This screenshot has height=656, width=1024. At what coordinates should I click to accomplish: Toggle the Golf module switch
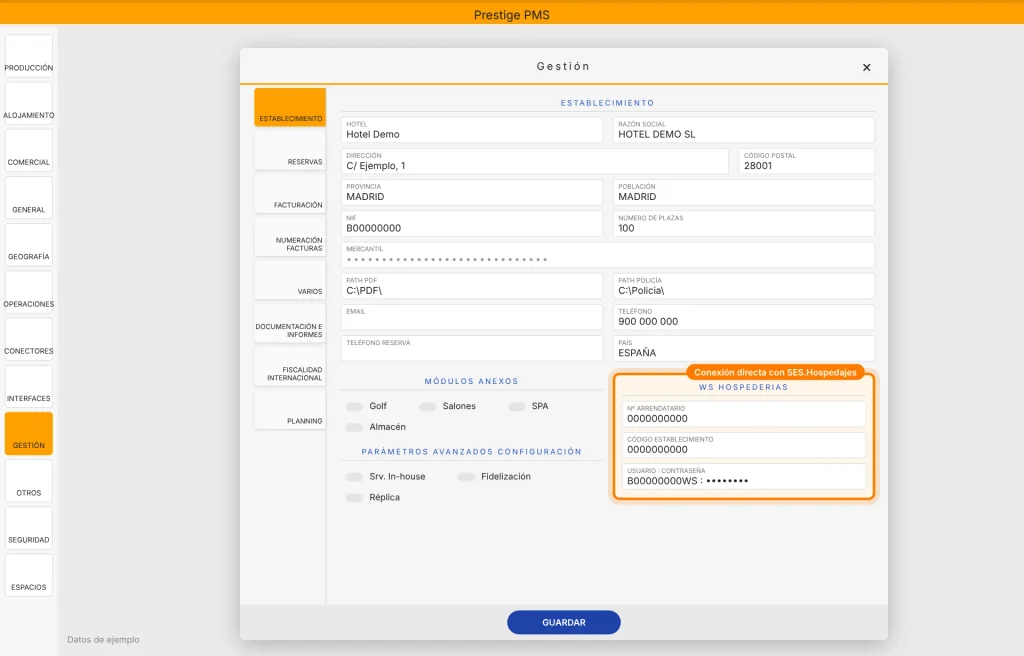[355, 406]
